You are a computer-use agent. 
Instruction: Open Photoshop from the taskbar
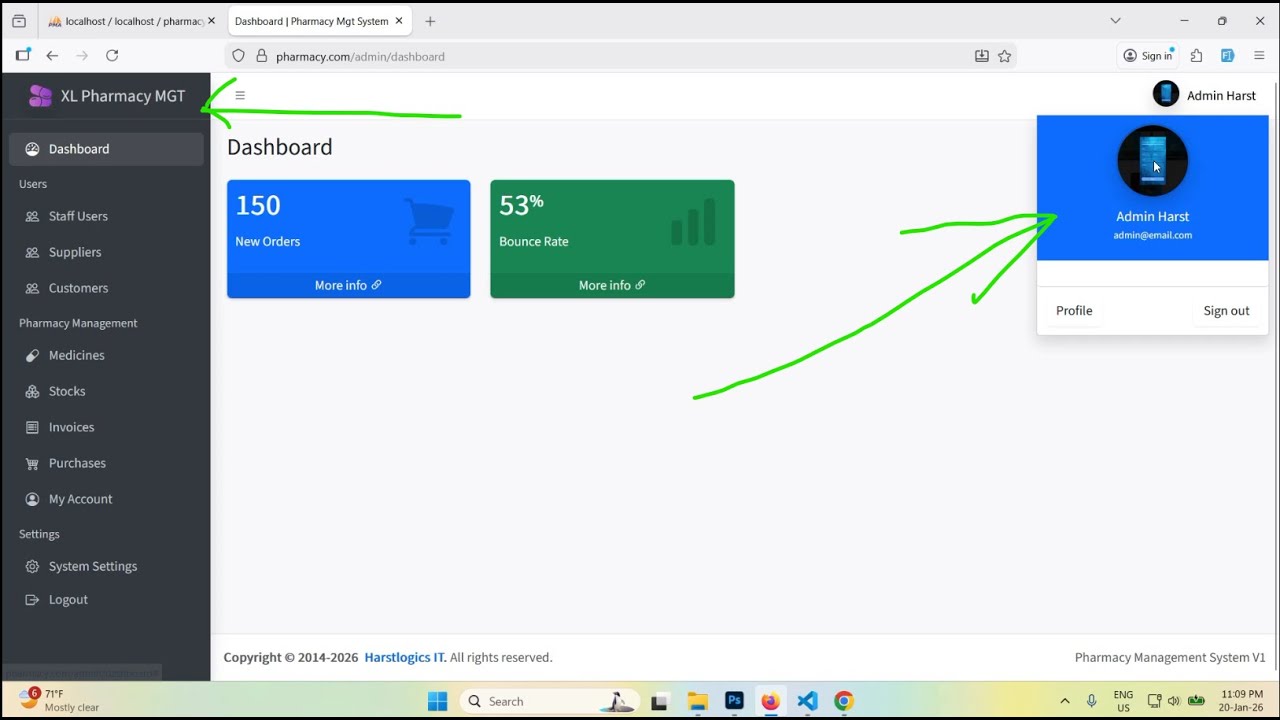tap(734, 701)
